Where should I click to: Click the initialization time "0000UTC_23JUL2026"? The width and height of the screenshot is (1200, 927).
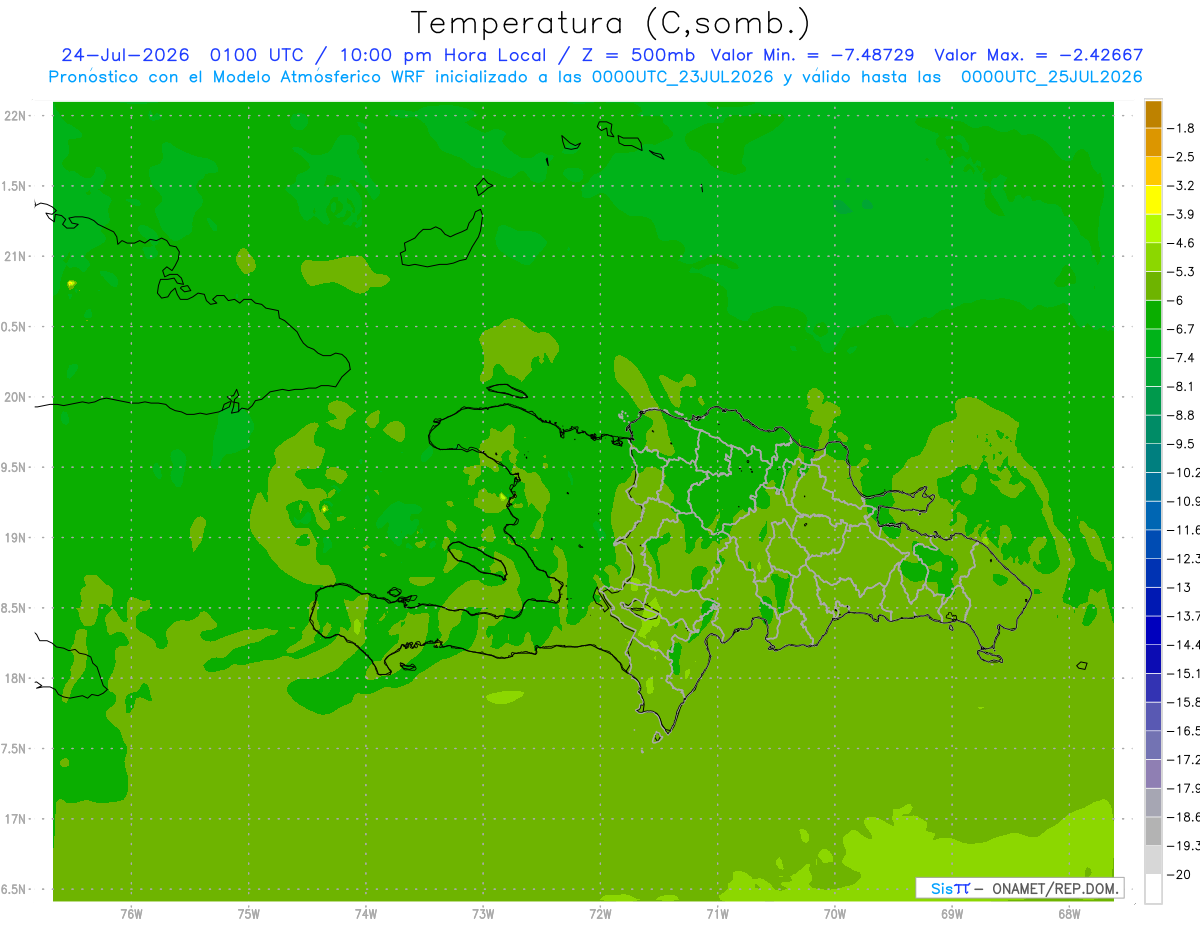(x=683, y=77)
